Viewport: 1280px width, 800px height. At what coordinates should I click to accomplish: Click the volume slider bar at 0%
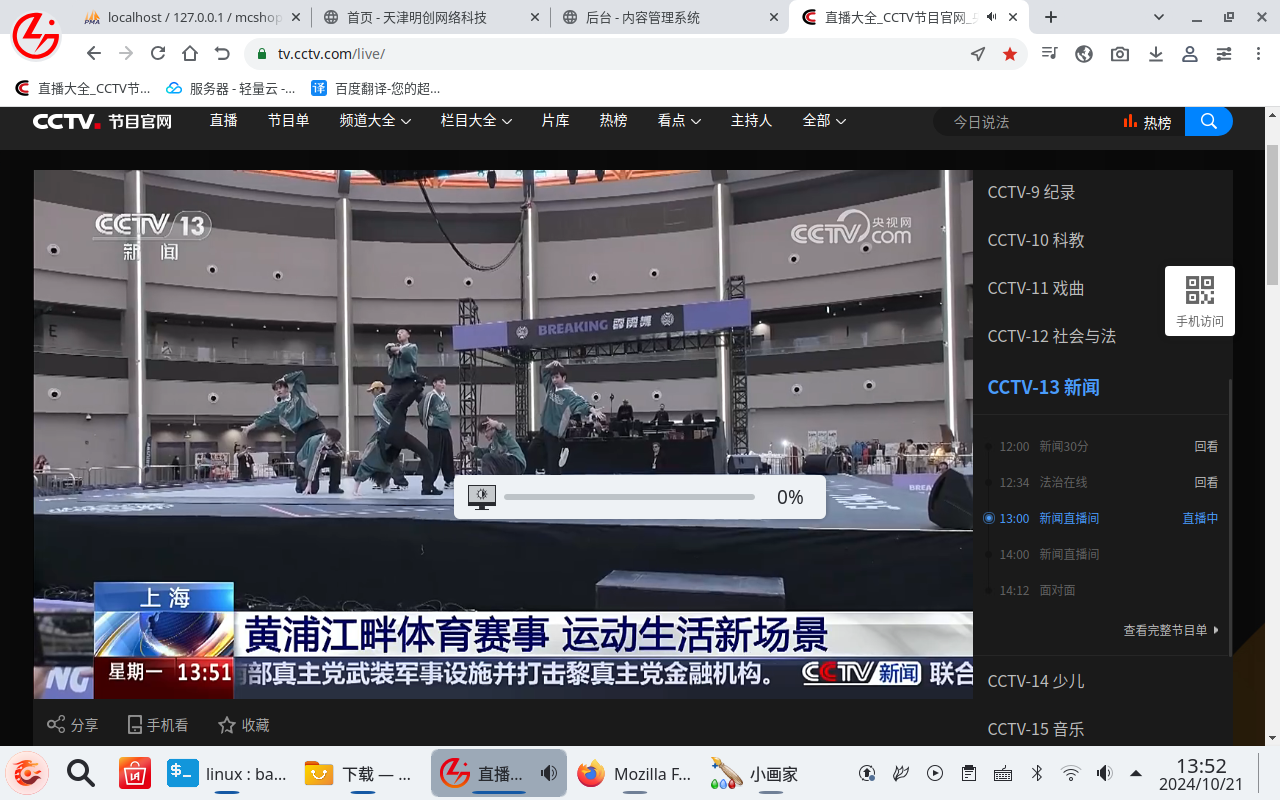629,497
